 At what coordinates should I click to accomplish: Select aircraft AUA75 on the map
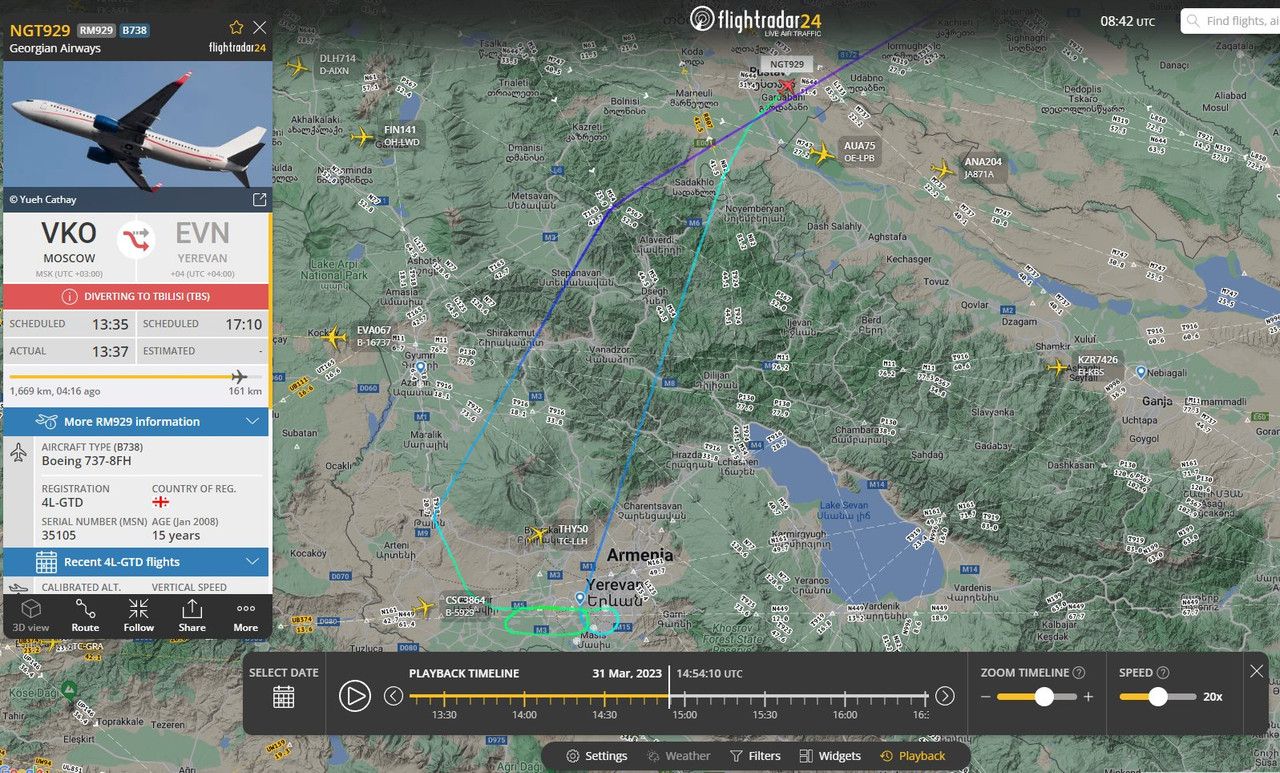tap(822, 154)
